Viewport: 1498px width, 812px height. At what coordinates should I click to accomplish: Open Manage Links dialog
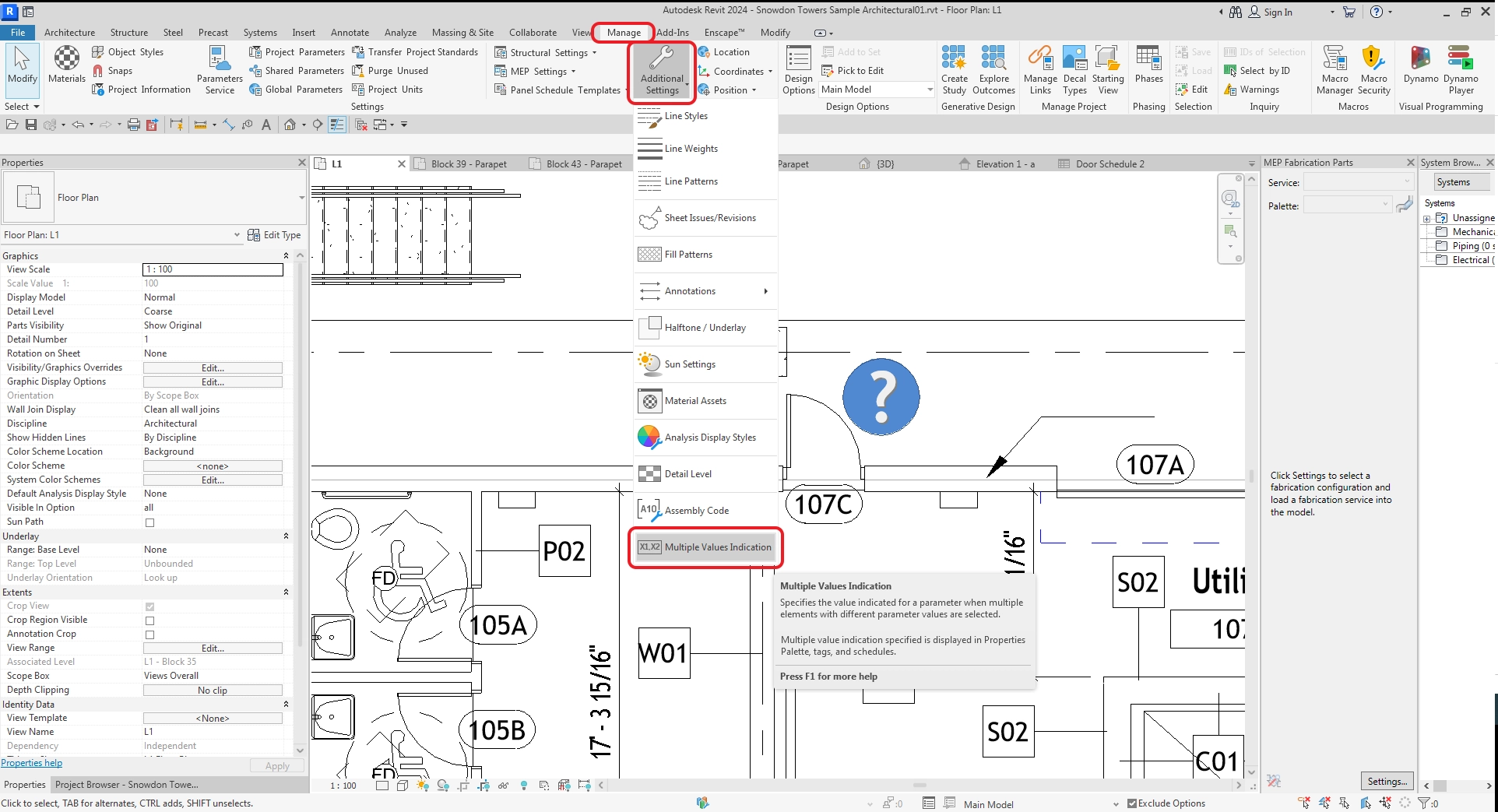point(1041,70)
